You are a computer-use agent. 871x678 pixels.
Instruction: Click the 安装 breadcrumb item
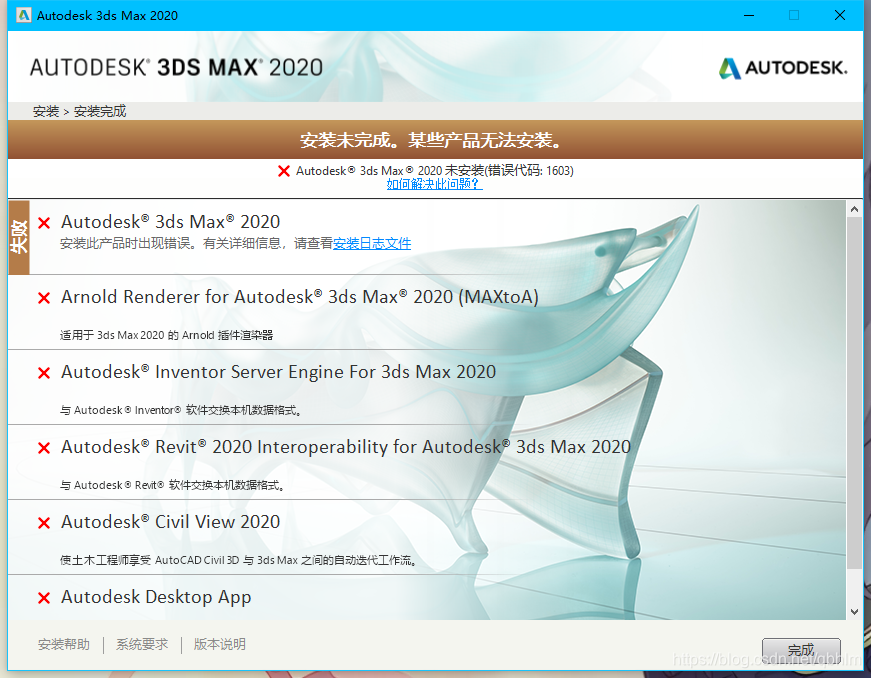pos(46,111)
